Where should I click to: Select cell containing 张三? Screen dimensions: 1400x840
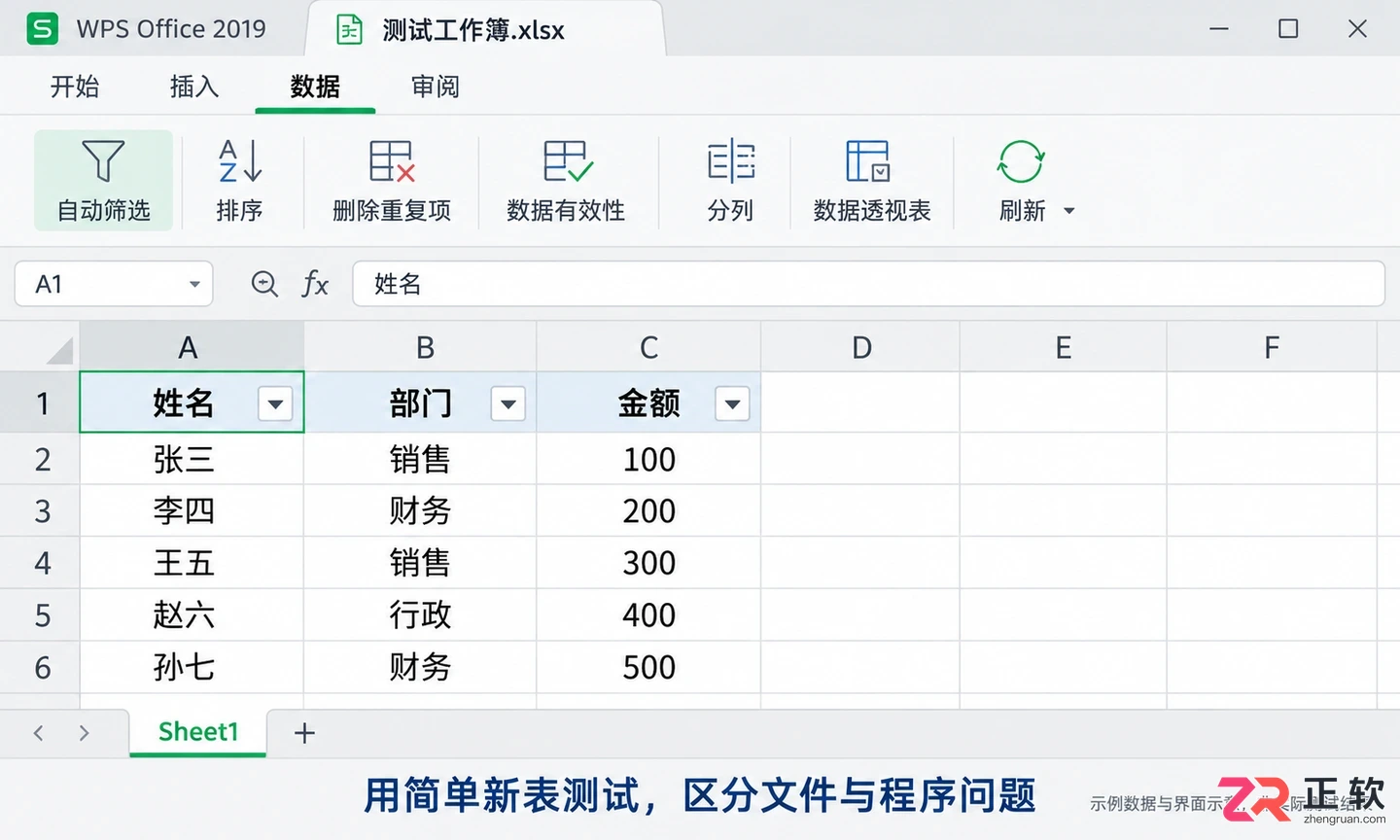coord(192,459)
